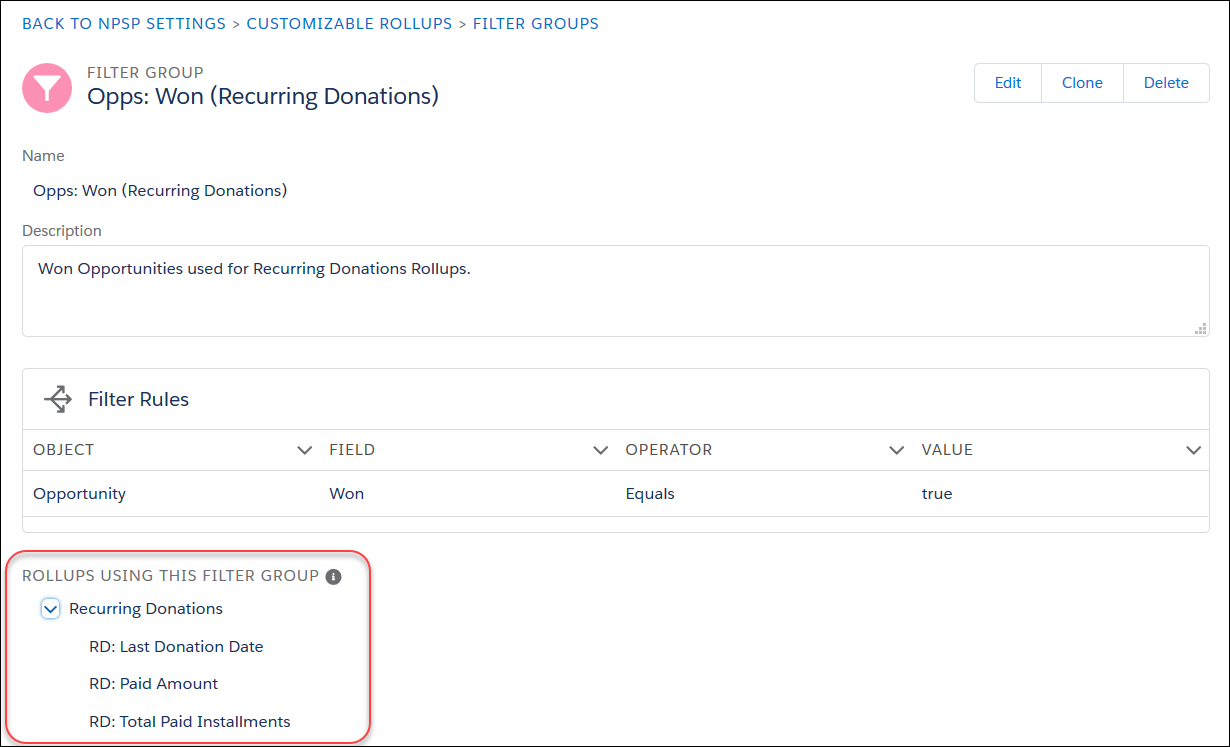Navigate to Customizable Rollups breadcrumb
The height and width of the screenshot is (747, 1230).
pyautogui.click(x=349, y=23)
